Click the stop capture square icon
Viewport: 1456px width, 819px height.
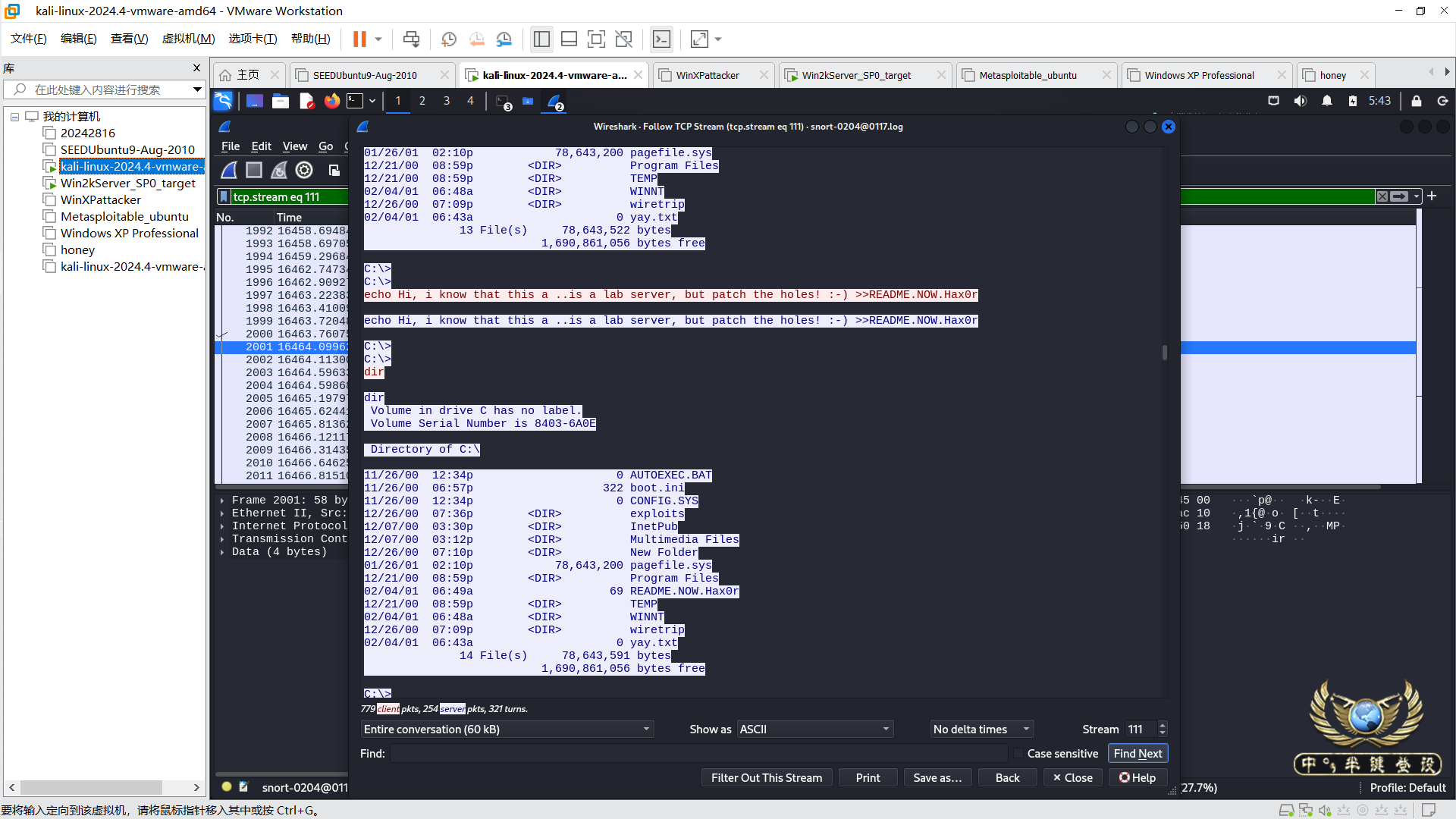point(254,170)
